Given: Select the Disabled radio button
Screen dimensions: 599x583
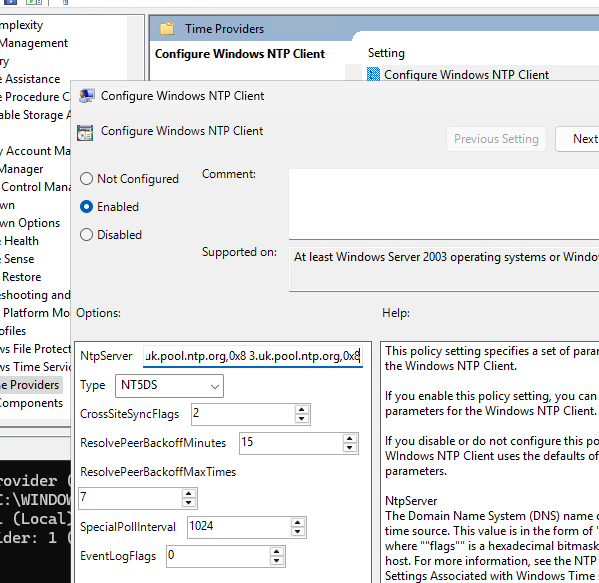Looking at the screenshot, I should click(86, 235).
